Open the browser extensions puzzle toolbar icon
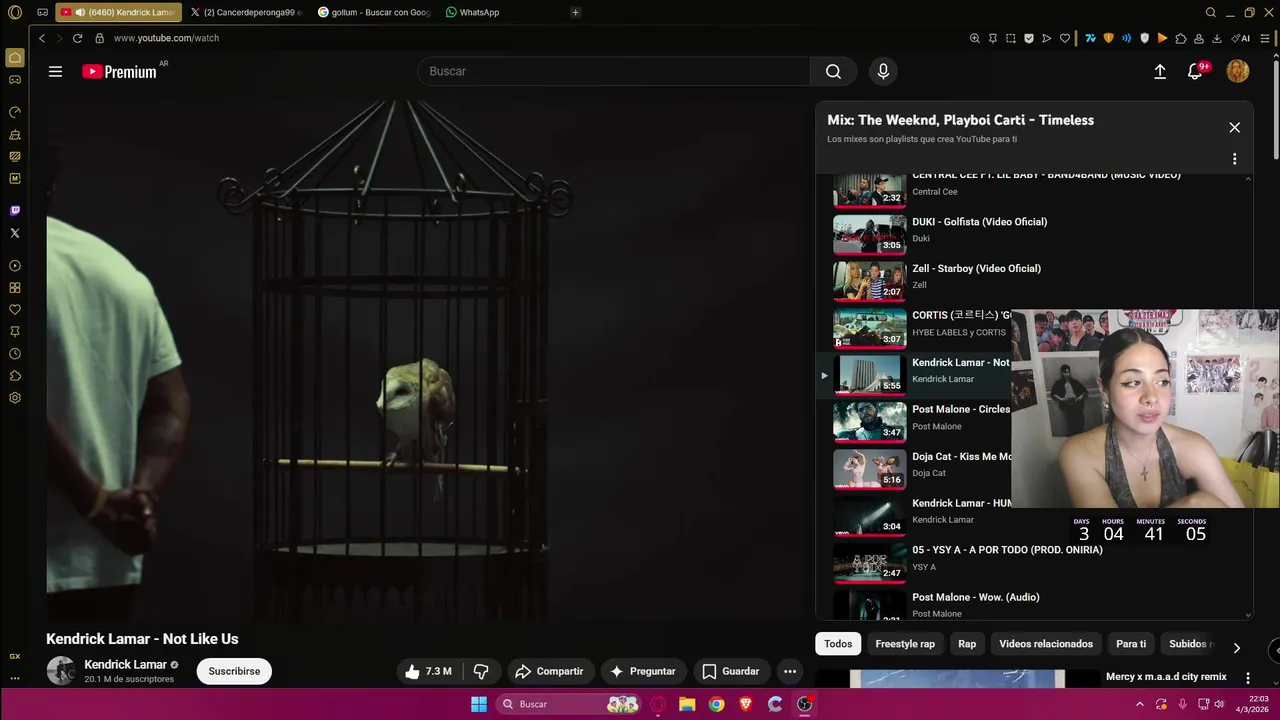The image size is (1280, 720). [x=1181, y=38]
